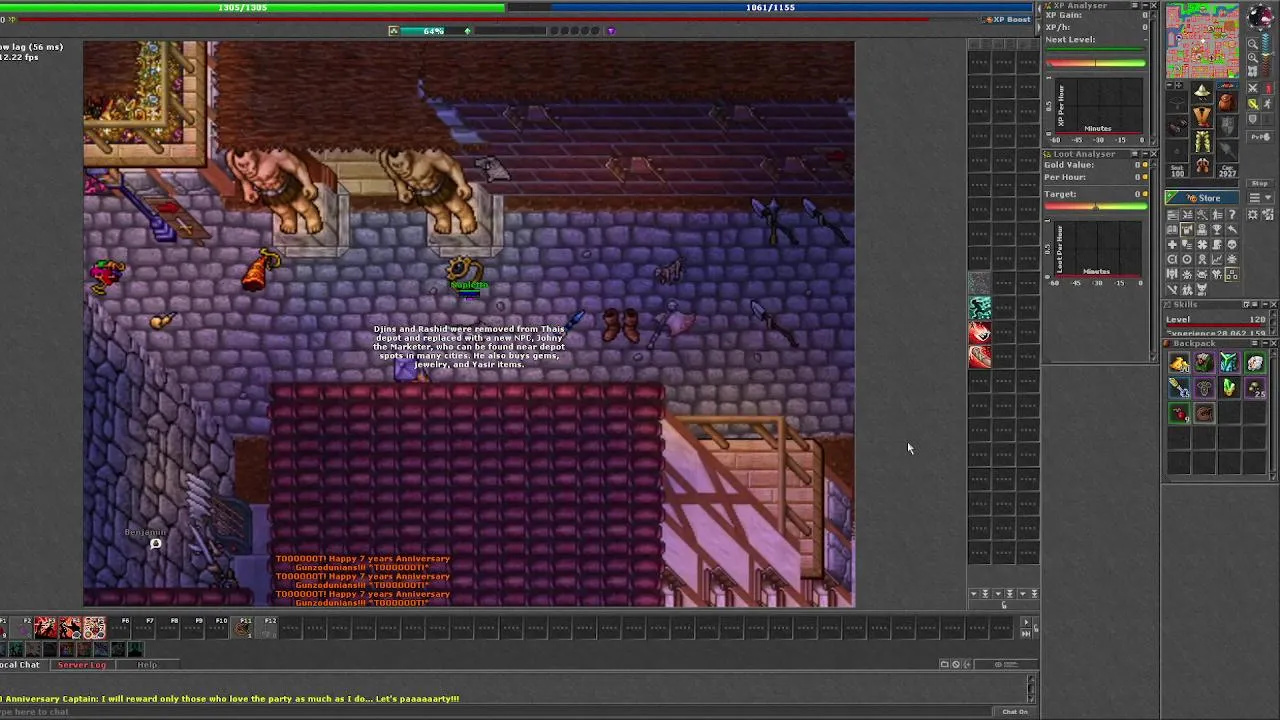The width and height of the screenshot is (1280, 720).
Task: Click the action bar right arrow
Action: pos(1026,622)
